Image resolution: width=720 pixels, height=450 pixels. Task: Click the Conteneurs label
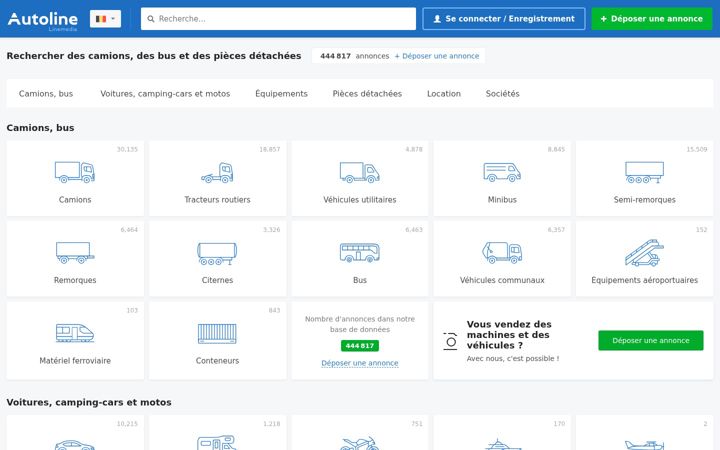[217, 361]
